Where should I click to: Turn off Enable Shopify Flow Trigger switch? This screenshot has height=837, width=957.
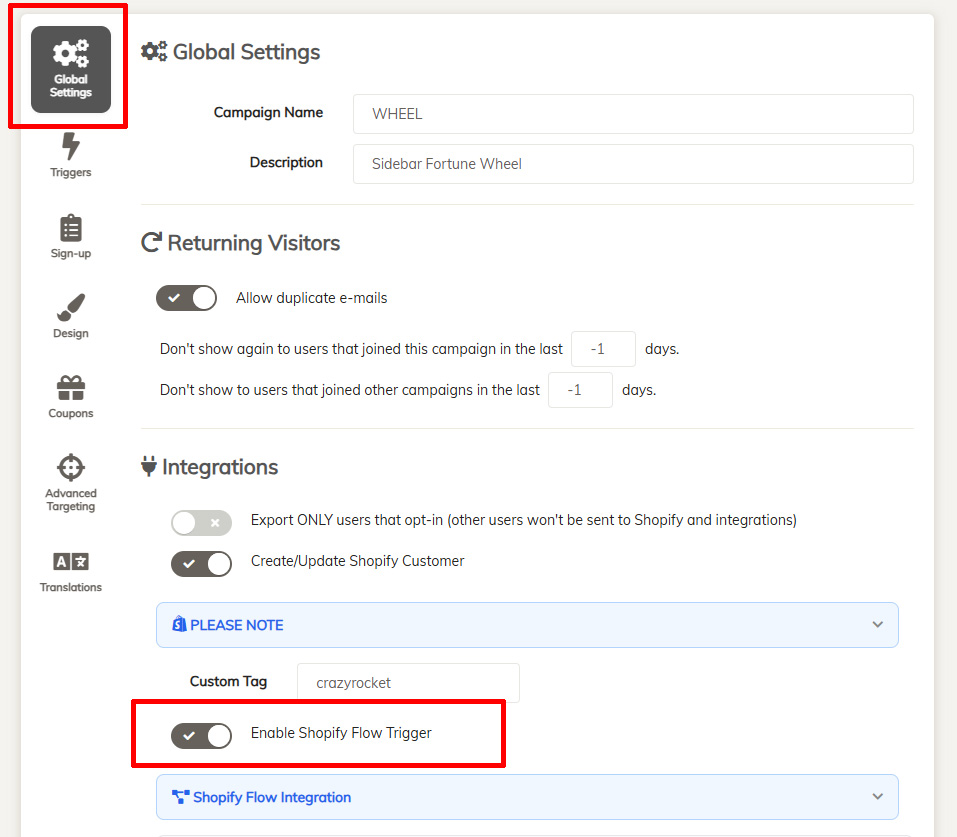click(201, 735)
